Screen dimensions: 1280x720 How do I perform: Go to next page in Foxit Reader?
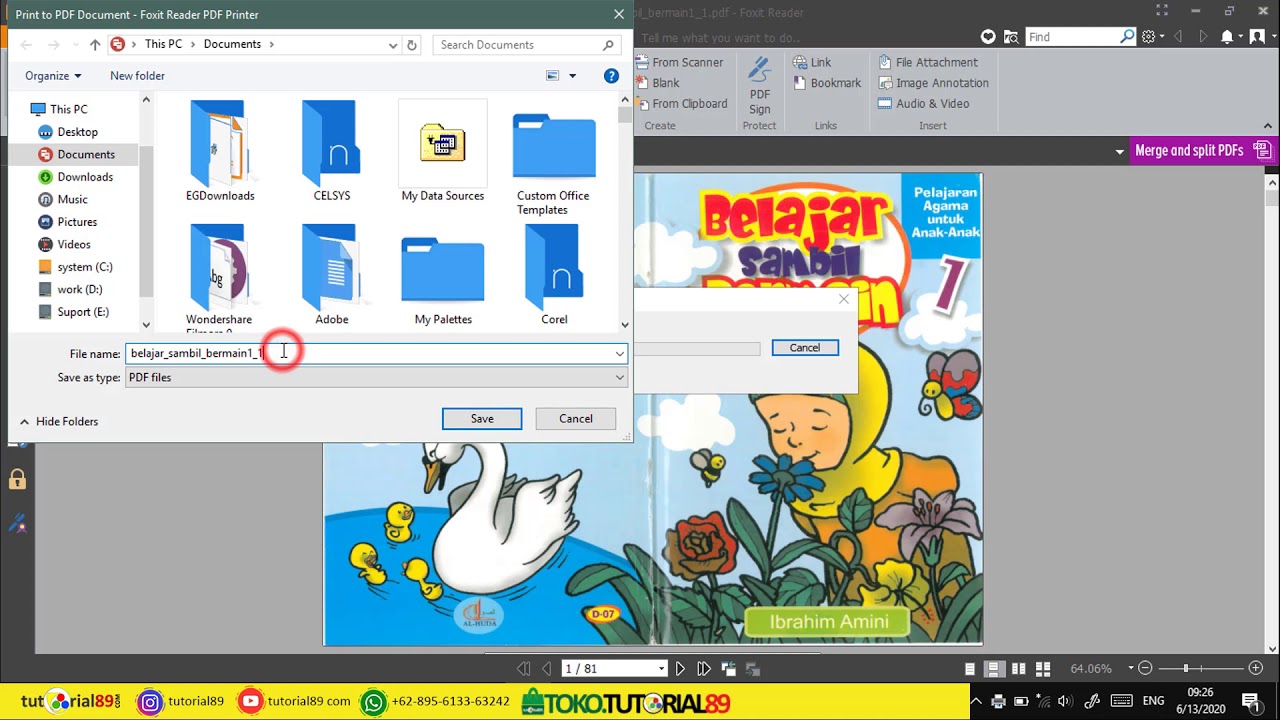coord(680,669)
